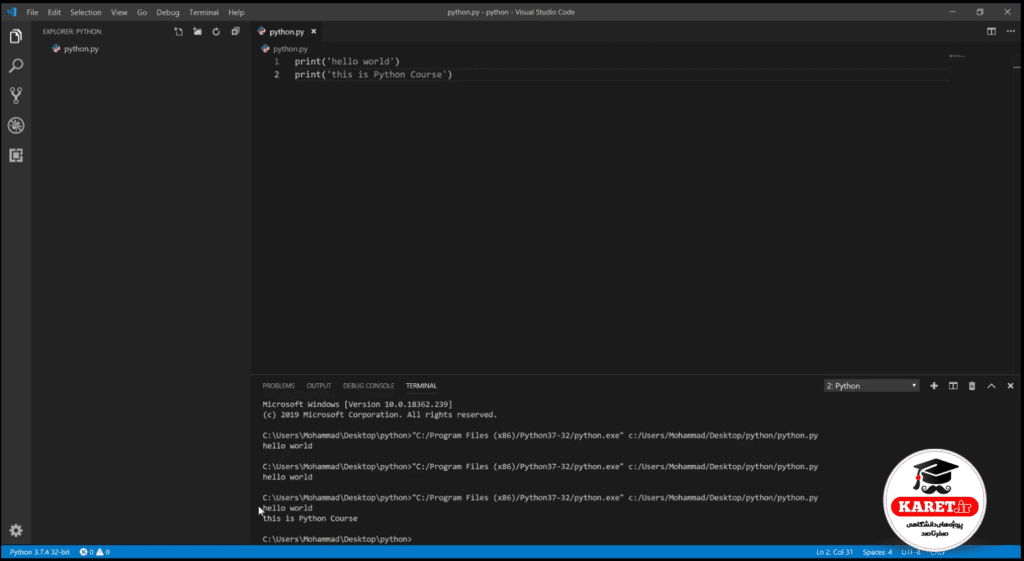Image resolution: width=1024 pixels, height=561 pixels.
Task: Click the editor minimap at the right
Action: 957,57
